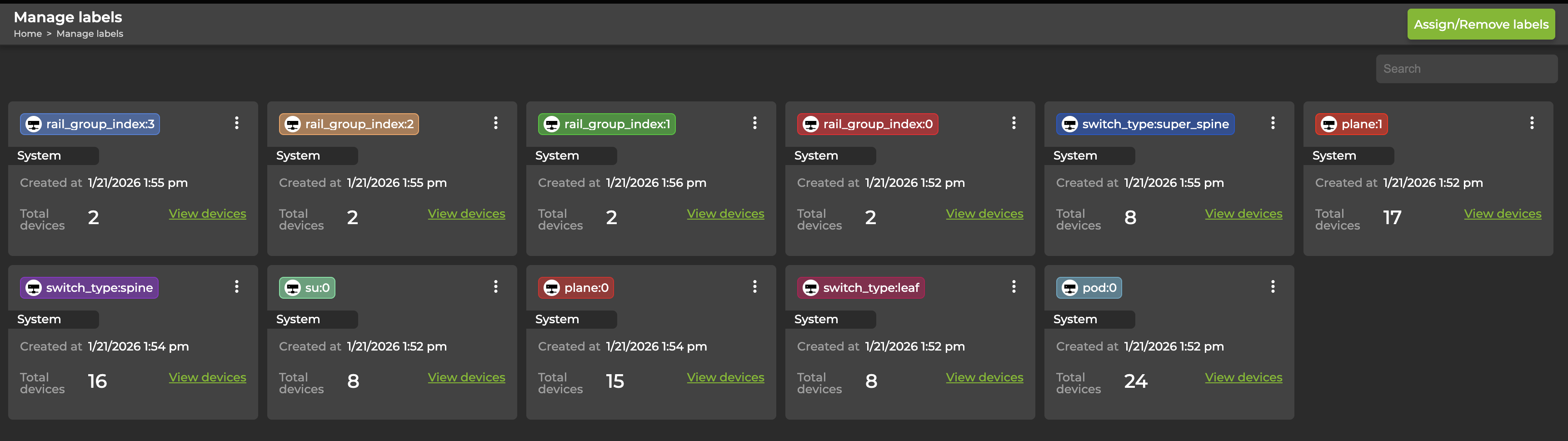Expand actions menu on rail_group_index:0 card

tap(1014, 123)
